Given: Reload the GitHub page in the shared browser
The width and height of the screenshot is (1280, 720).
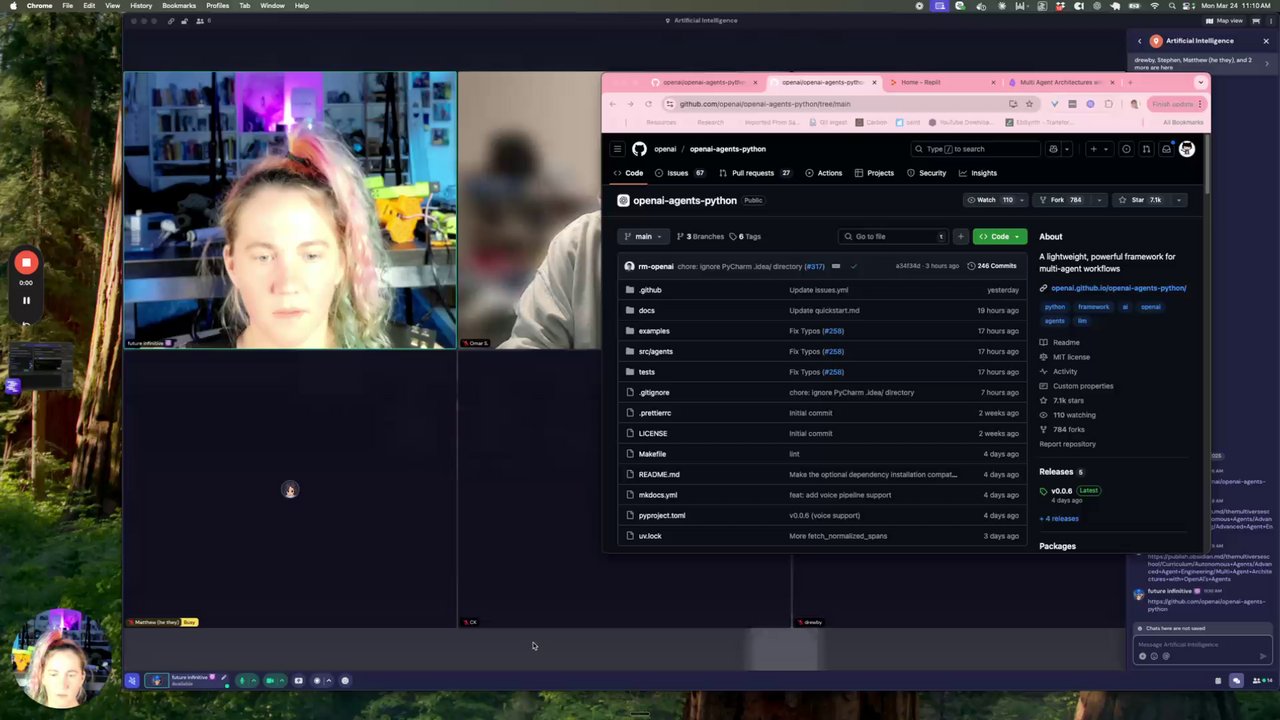Looking at the screenshot, I should point(648,104).
